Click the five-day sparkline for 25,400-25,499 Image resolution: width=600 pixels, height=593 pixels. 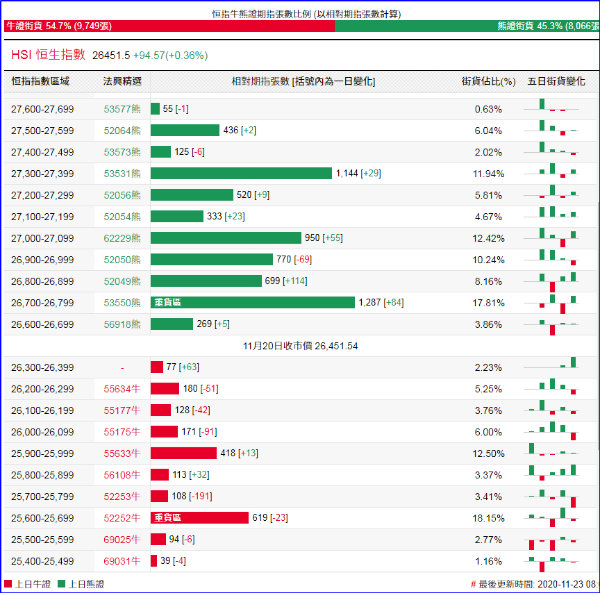click(551, 564)
